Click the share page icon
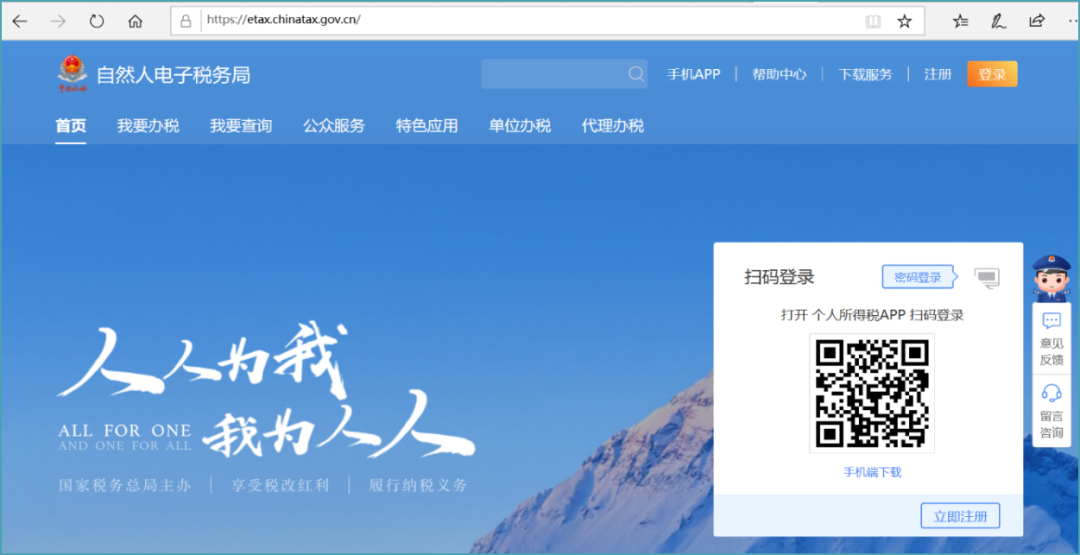This screenshot has height=555, width=1080. (x=1036, y=21)
